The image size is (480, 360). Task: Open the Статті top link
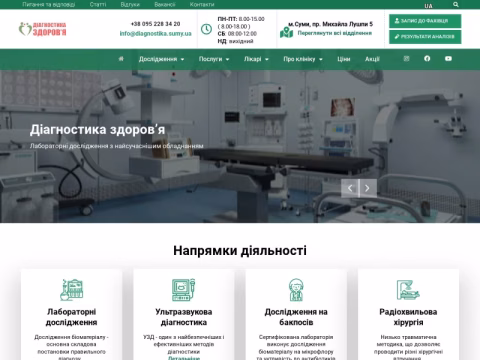pos(98,4)
